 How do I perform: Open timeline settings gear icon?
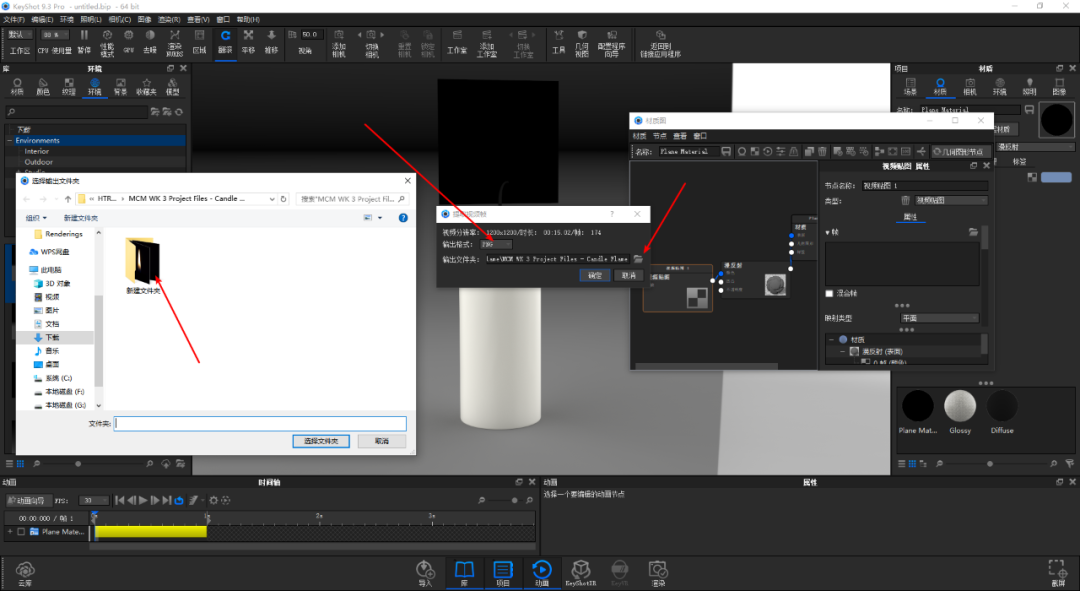214,500
